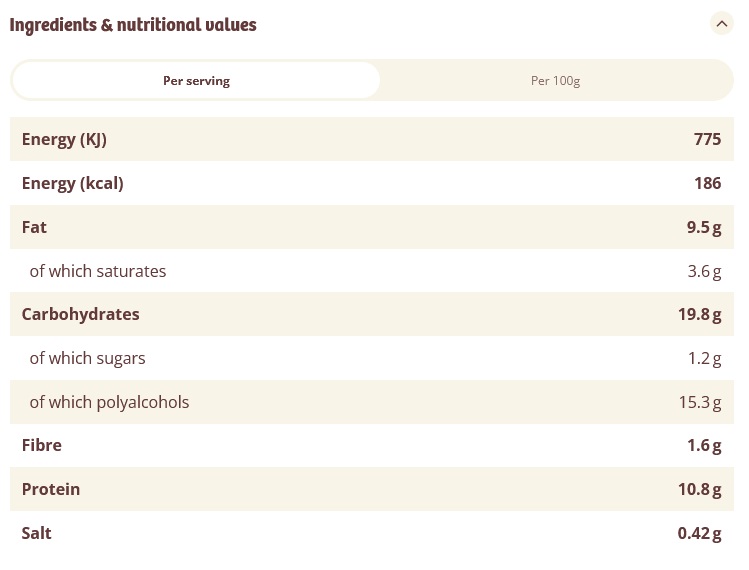The height and width of the screenshot is (570, 749).
Task: Select the Salt row label
Action: (36, 533)
